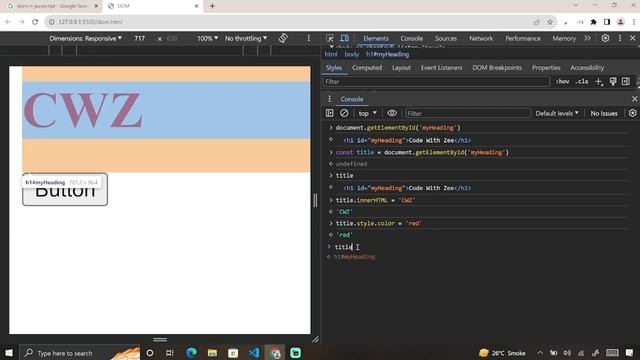The width and height of the screenshot is (640, 360).
Task: Focus the Styles filter field
Action: point(436,82)
